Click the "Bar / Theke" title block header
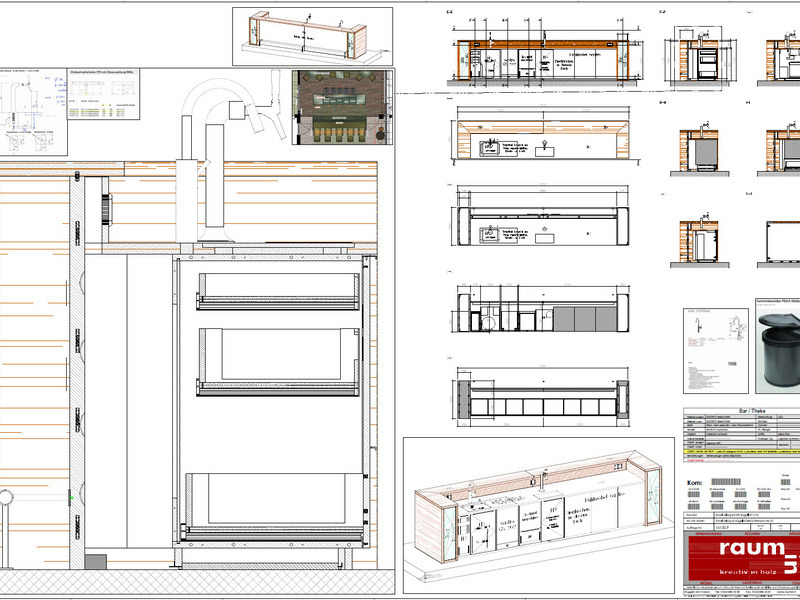Image resolution: width=800 pixels, height=600 pixels. (x=743, y=411)
